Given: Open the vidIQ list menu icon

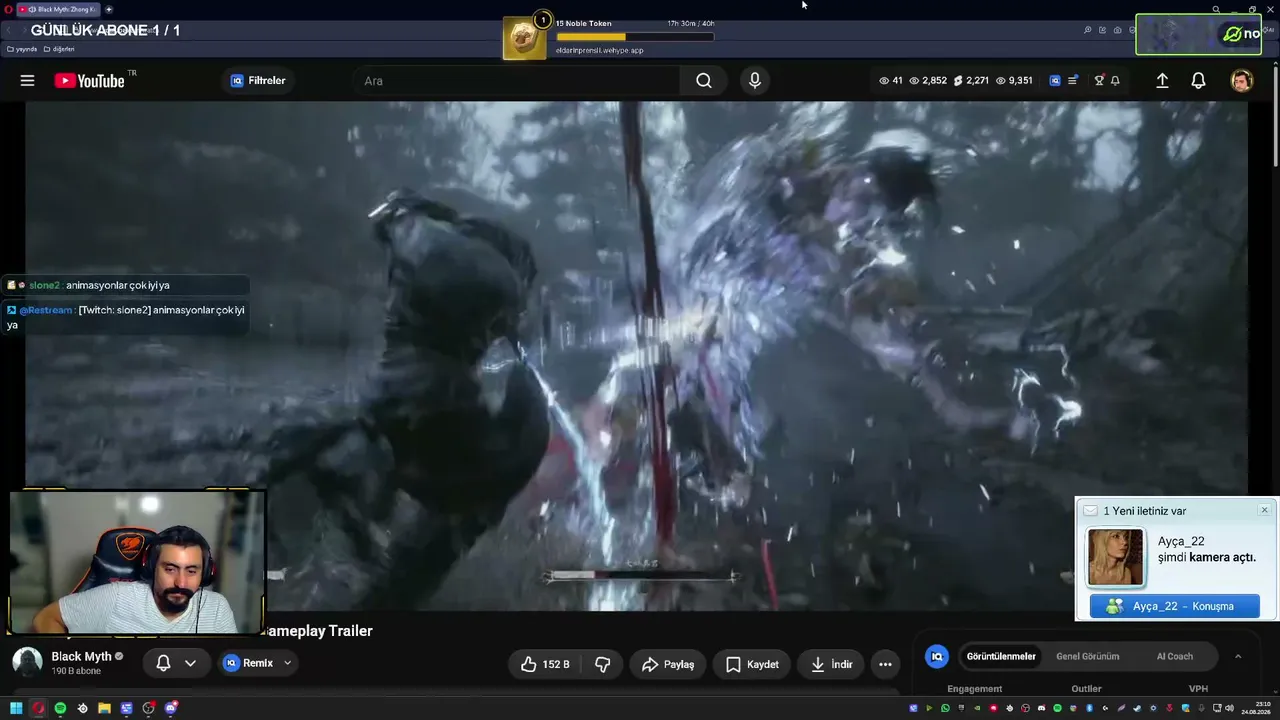Looking at the screenshot, I should click(x=1072, y=81).
